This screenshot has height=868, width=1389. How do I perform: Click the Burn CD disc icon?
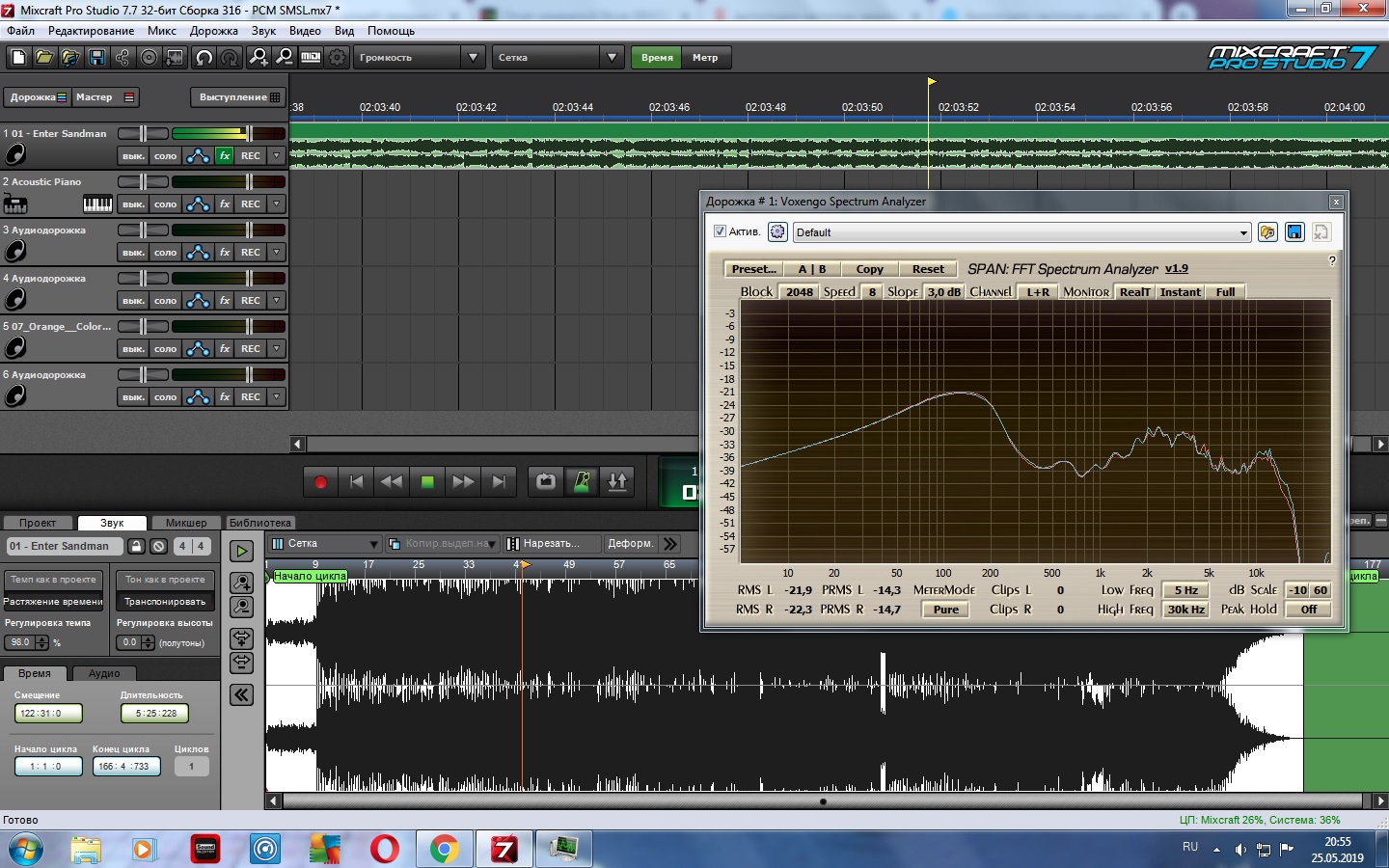point(149,58)
